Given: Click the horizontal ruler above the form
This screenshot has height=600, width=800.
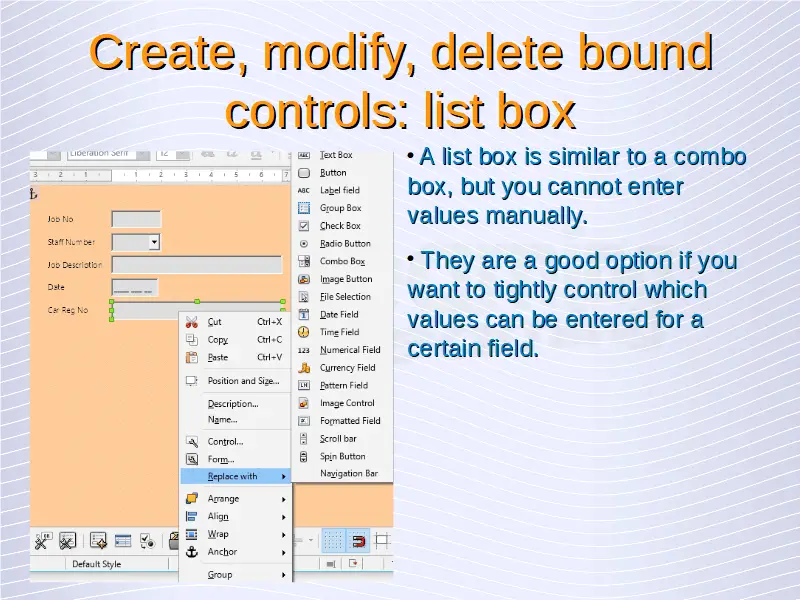Looking at the screenshot, I should (160, 175).
